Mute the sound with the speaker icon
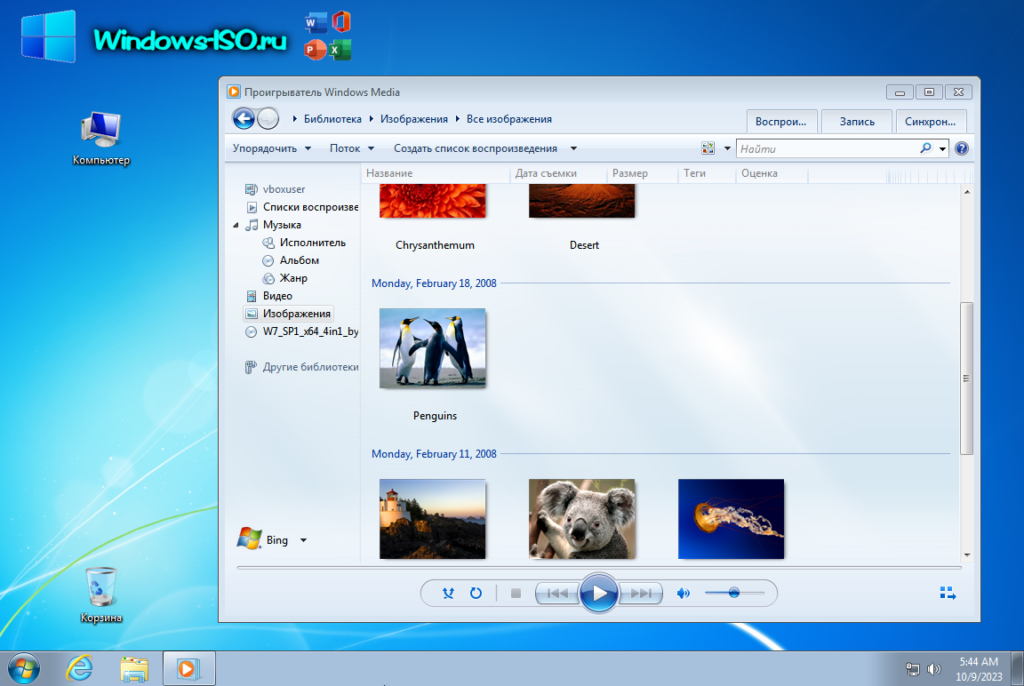 683,593
